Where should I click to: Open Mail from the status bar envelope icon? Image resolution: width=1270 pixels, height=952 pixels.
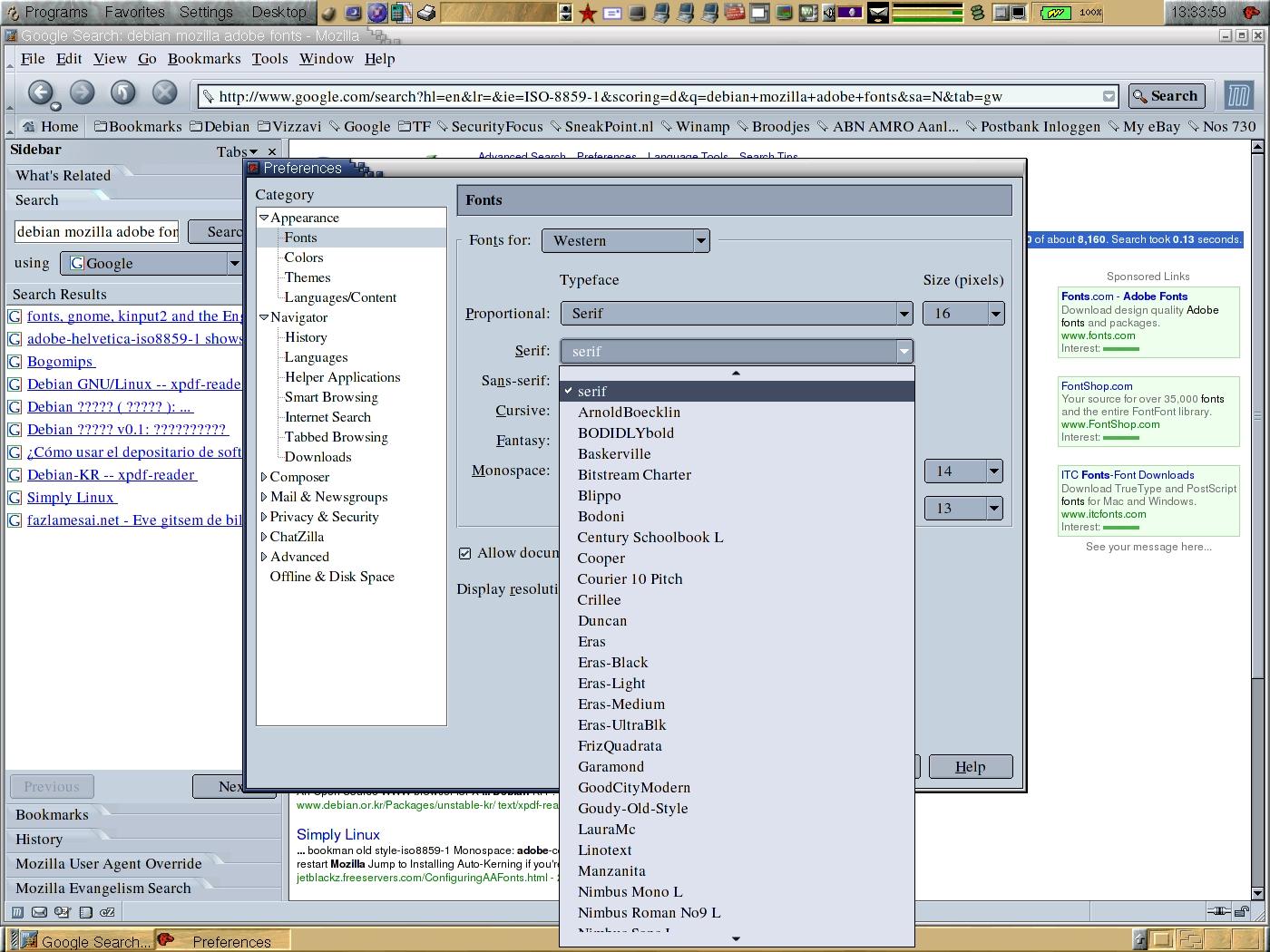click(40, 912)
